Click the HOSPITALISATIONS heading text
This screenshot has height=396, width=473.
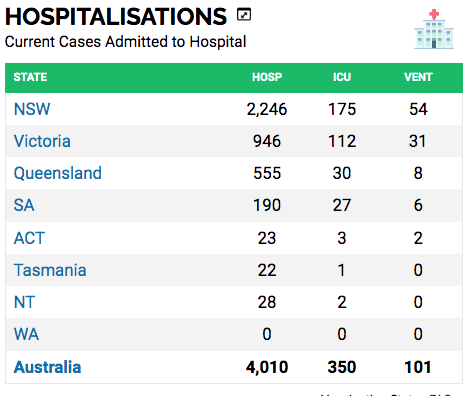point(116,17)
